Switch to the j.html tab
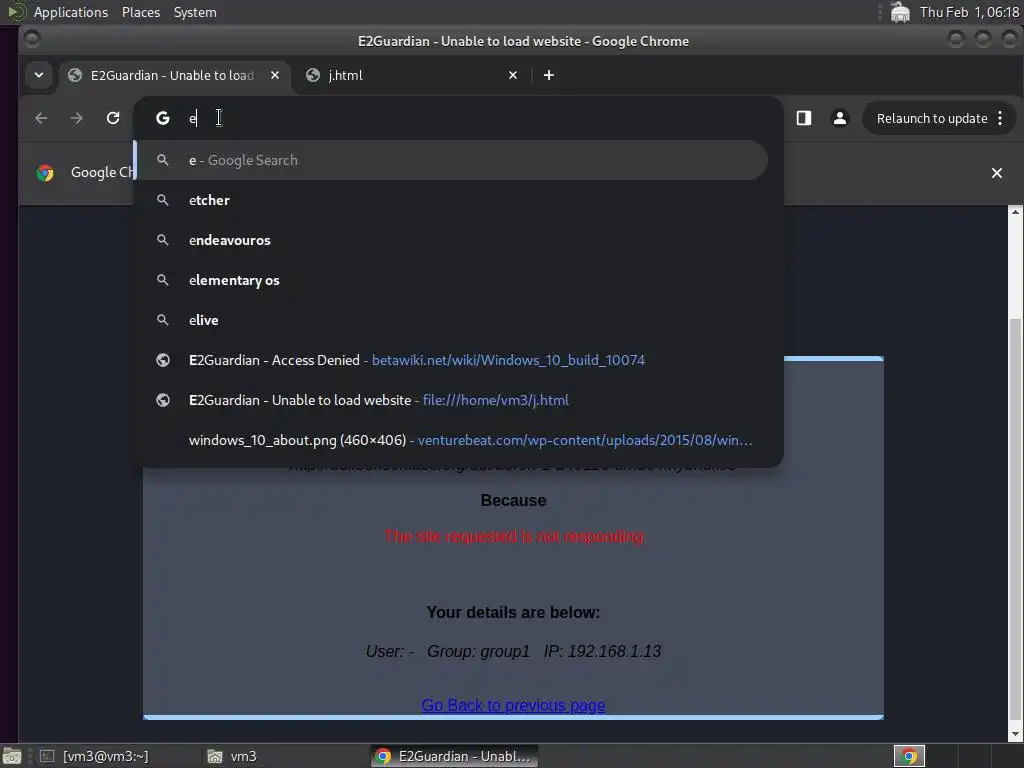Viewport: 1024px width, 768px height. point(411,75)
